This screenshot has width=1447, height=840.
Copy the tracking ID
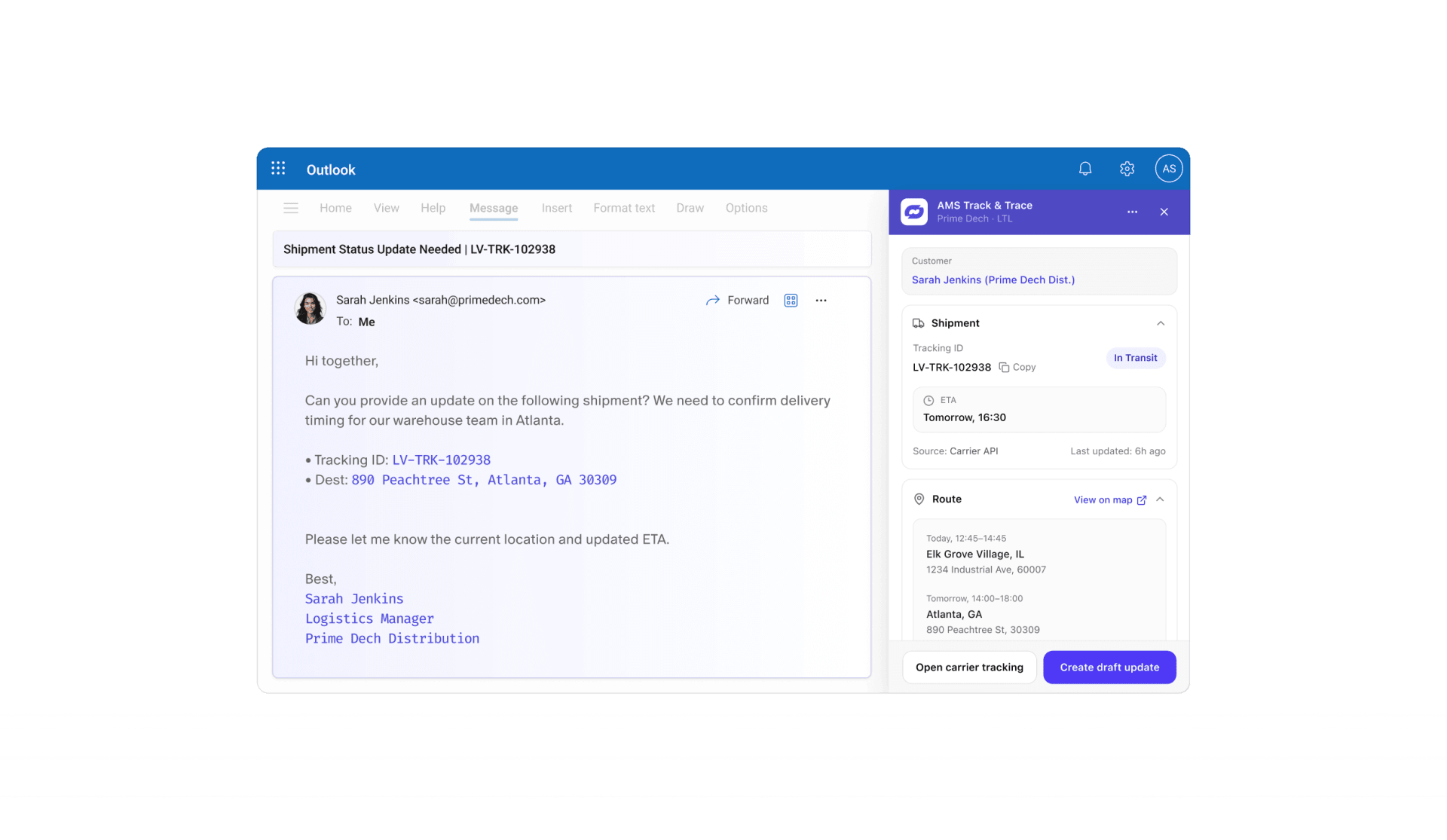[1017, 368]
